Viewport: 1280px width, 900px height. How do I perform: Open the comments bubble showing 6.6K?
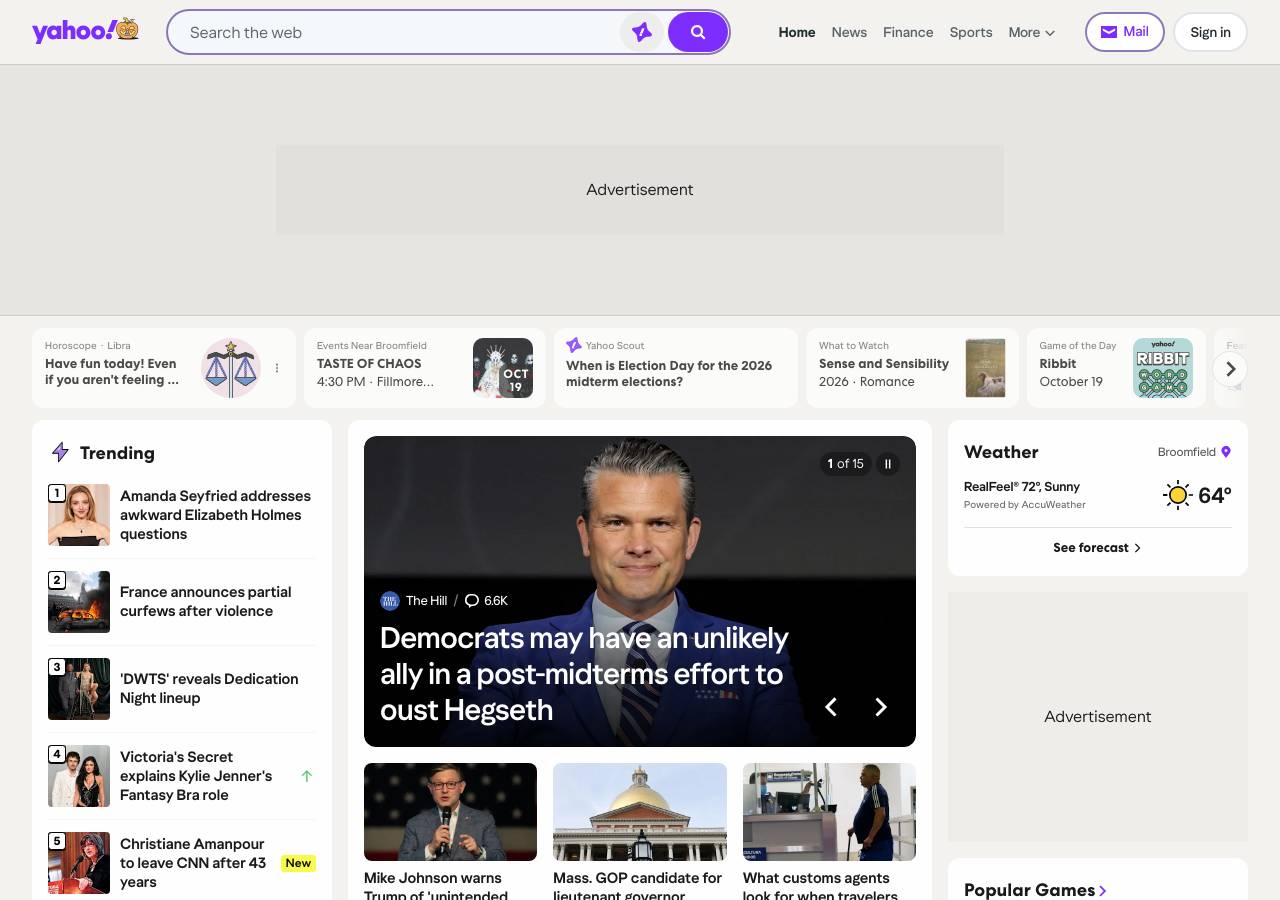click(486, 601)
